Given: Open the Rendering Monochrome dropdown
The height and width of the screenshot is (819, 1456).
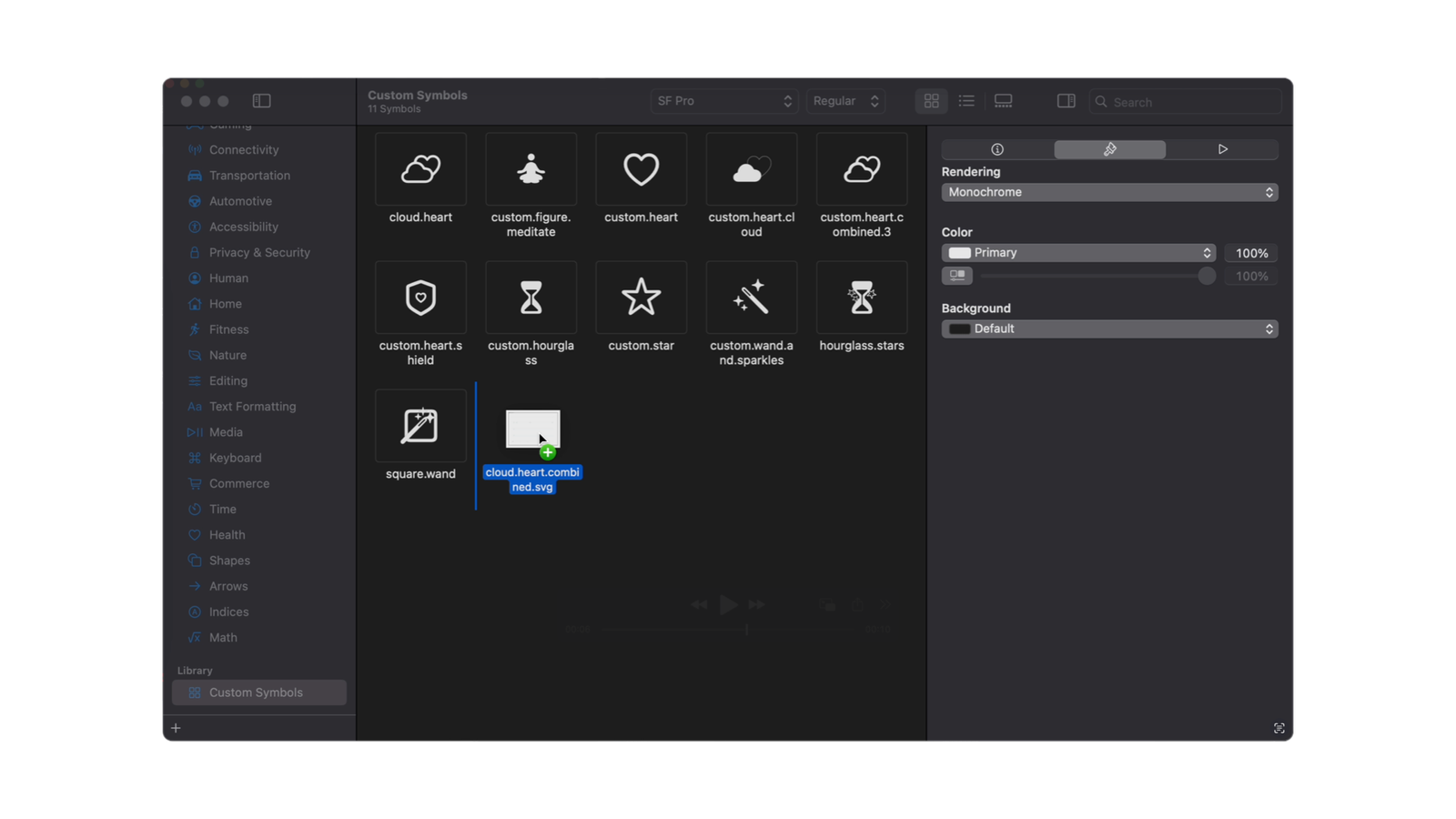Looking at the screenshot, I should (x=1109, y=192).
